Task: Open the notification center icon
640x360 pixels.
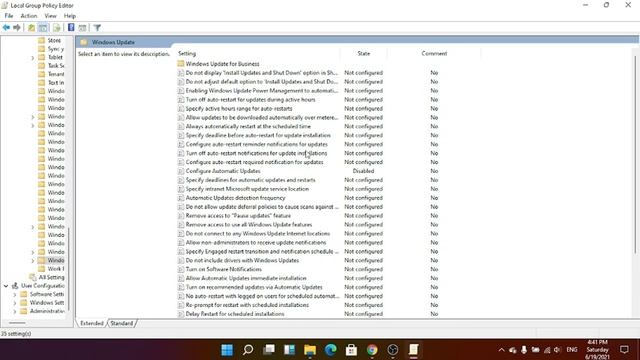Action: pos(624,349)
